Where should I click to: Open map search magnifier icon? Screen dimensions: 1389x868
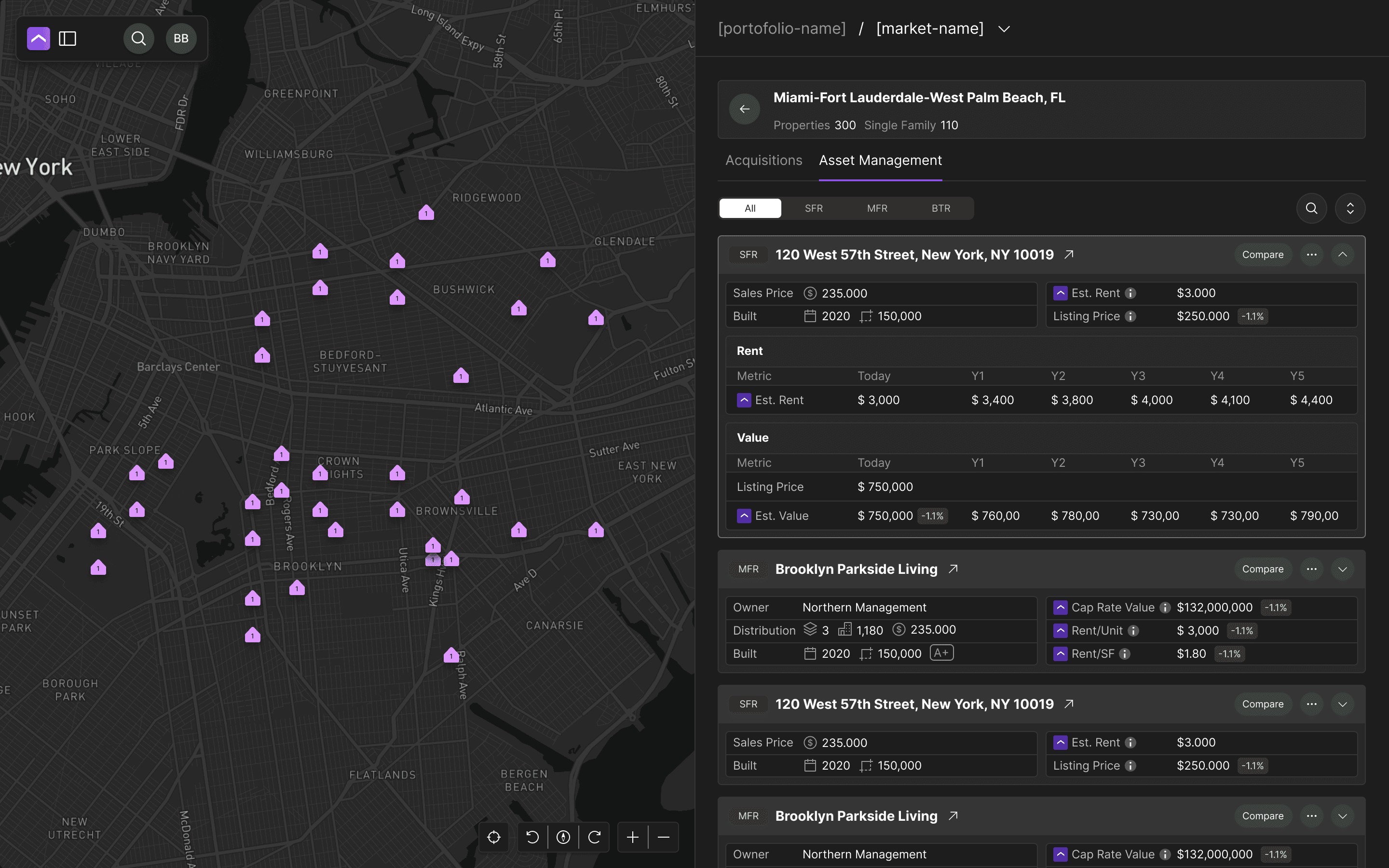[138, 39]
